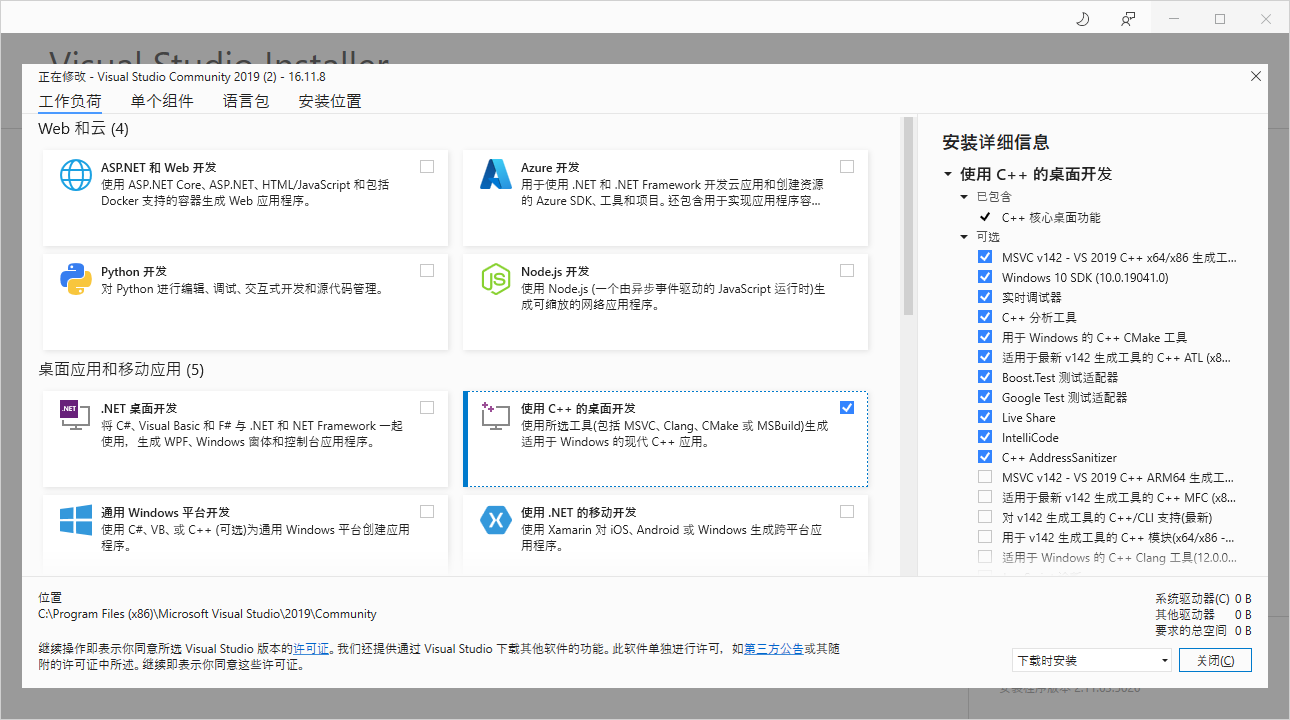This screenshot has width=1290, height=720.
Task: Uncheck Windows 10 SDK (10.0.19041.0) component
Action: 985,277
